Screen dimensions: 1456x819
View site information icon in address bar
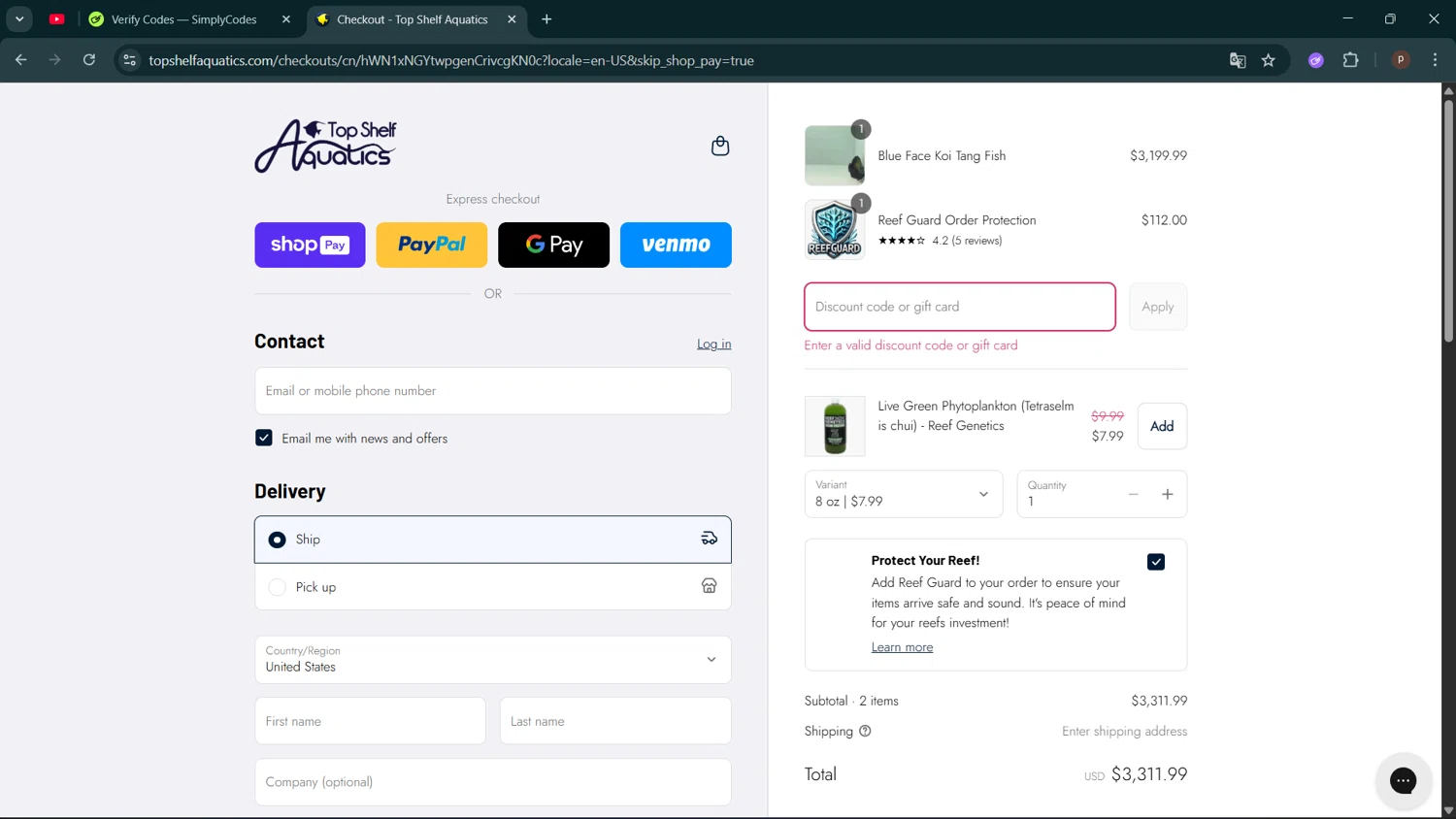[129, 60]
